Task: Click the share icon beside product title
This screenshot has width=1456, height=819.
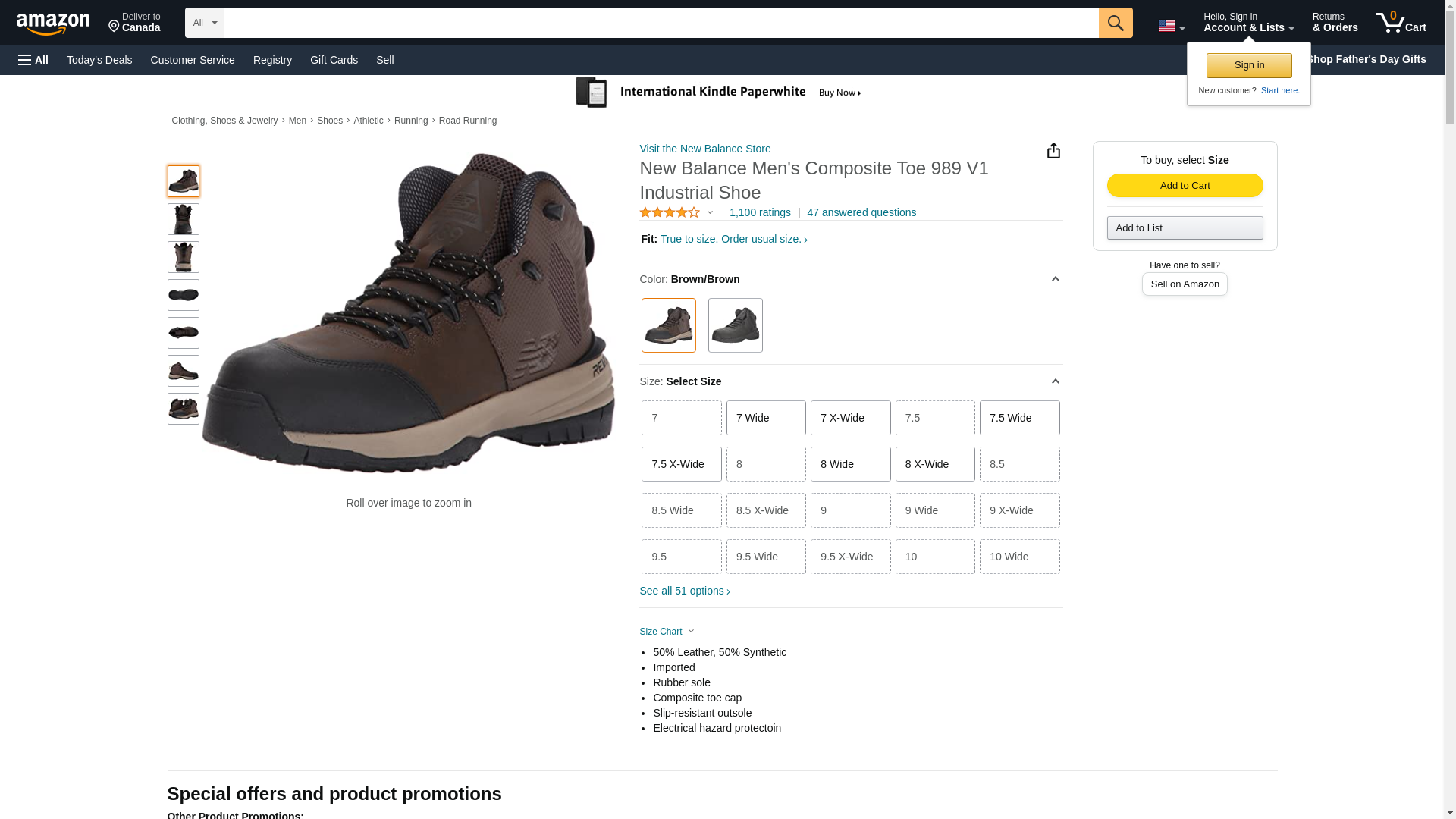Action: coord(1053,151)
